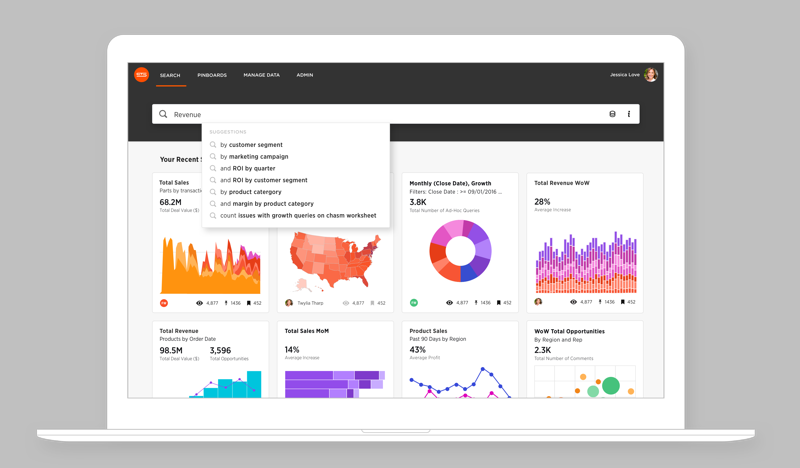Click the orange ThoughtSpot logo icon

pos(141,75)
